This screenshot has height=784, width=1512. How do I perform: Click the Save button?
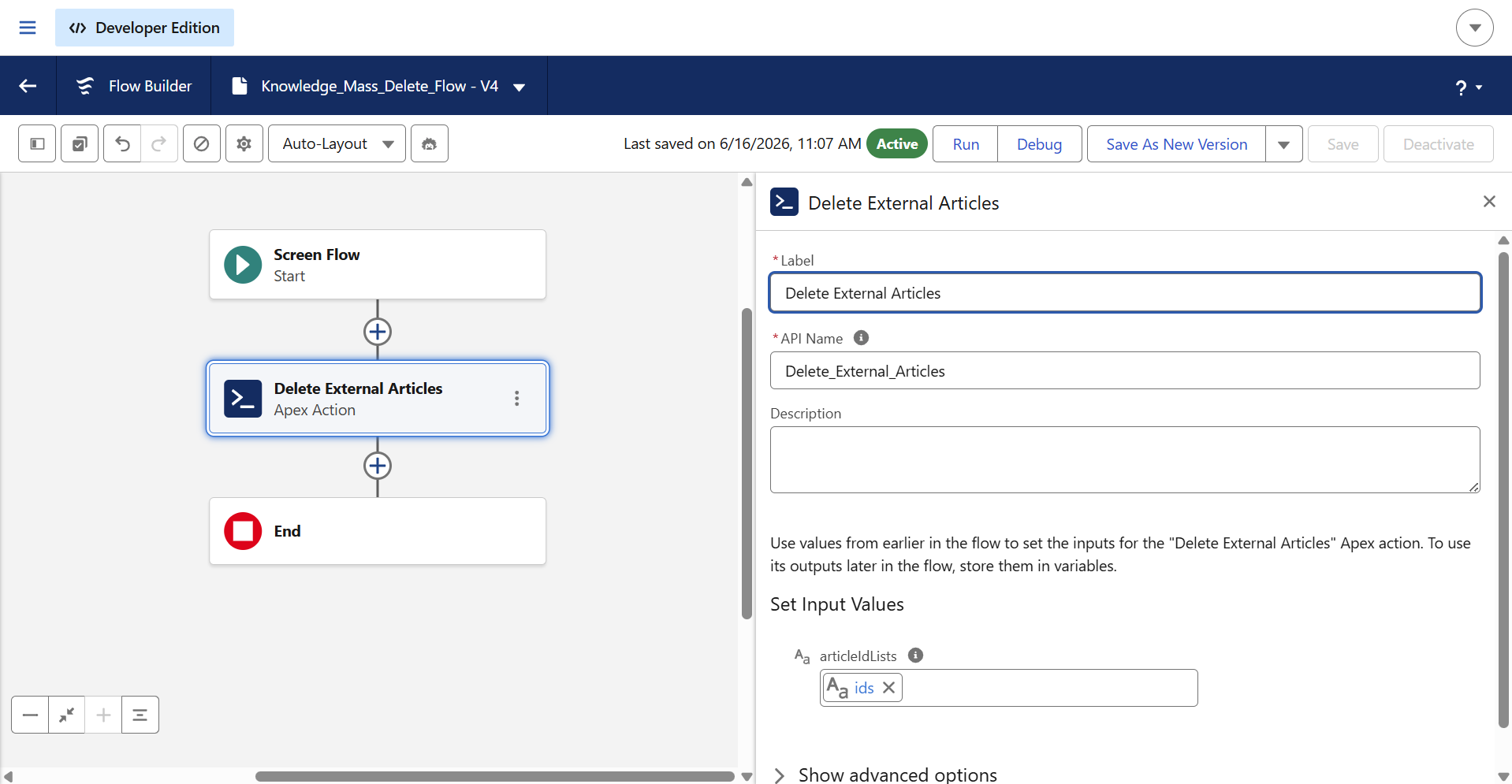point(1343,144)
